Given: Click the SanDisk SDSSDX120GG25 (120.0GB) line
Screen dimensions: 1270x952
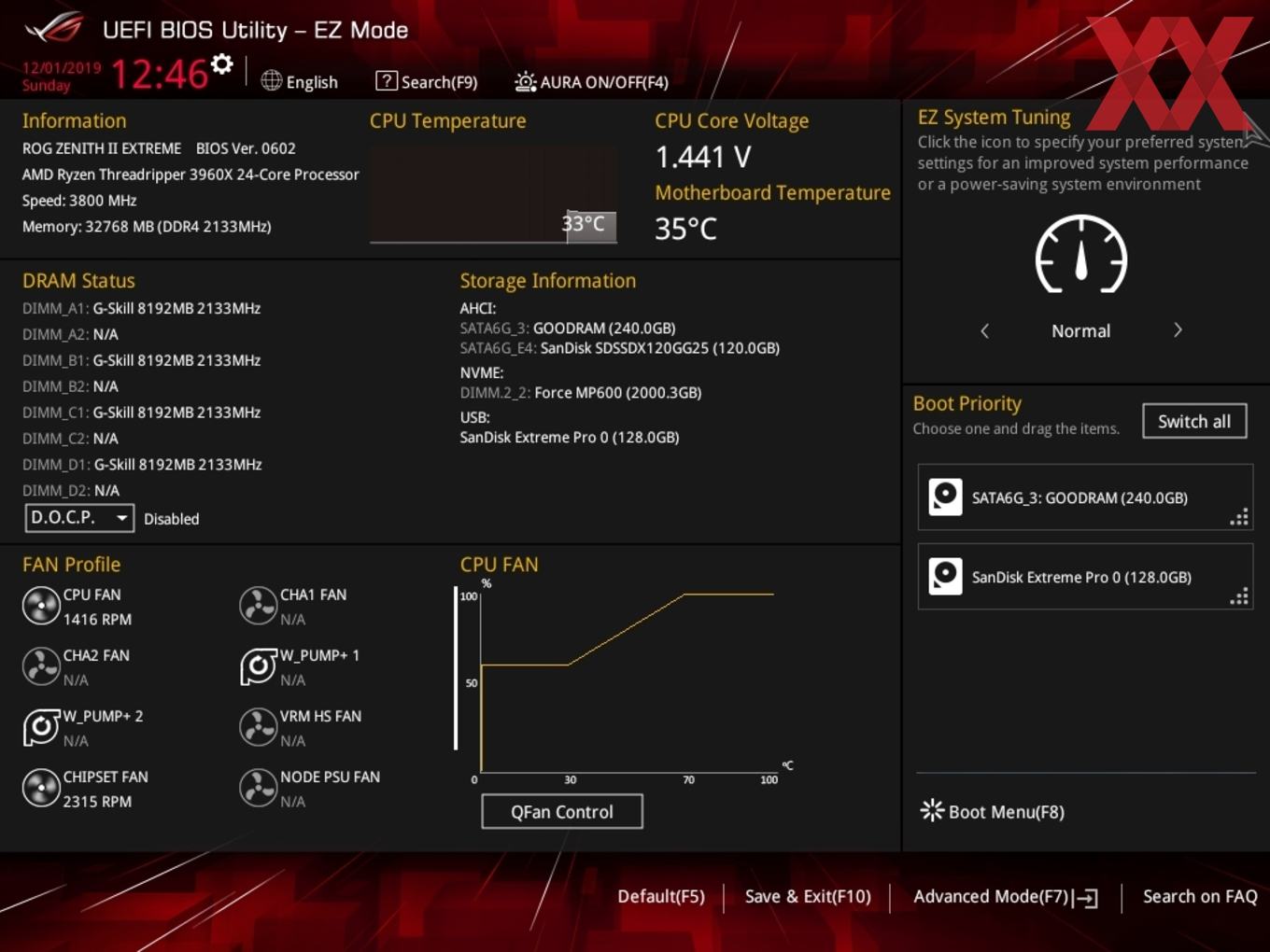Looking at the screenshot, I should pos(619,348).
